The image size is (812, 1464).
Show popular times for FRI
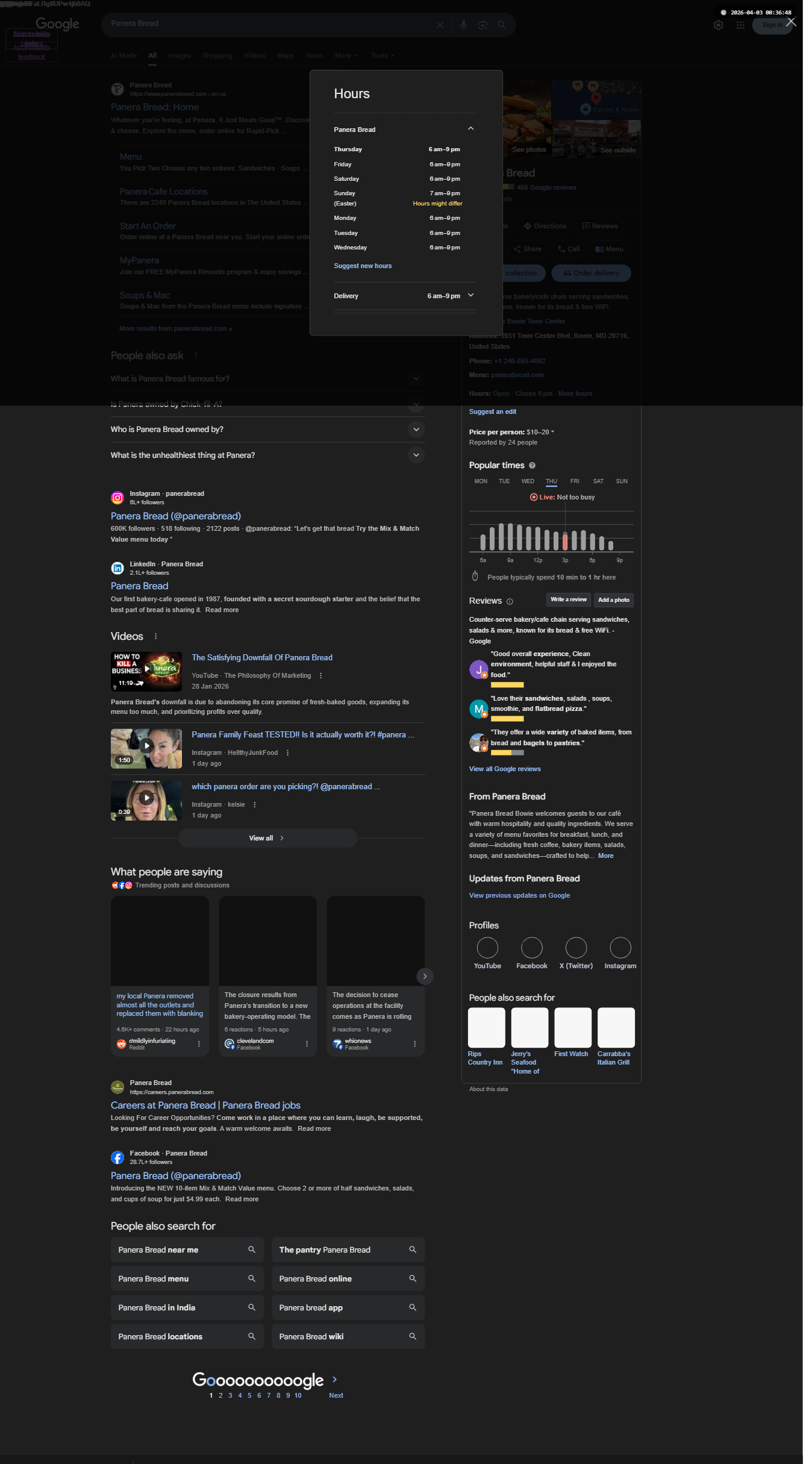575,481
